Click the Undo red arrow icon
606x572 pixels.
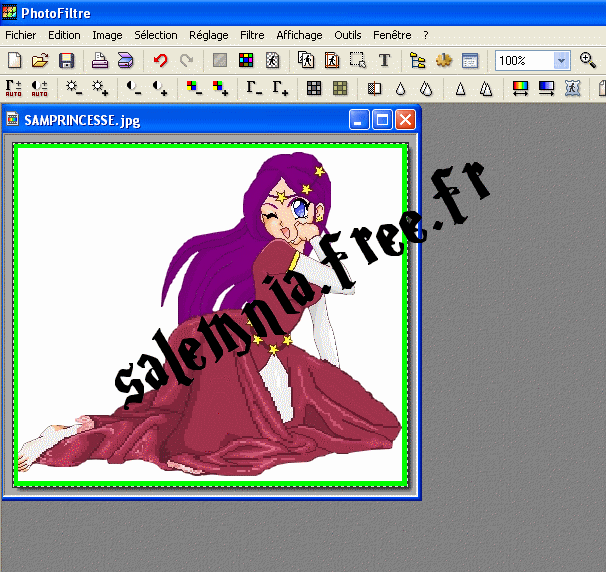pos(160,61)
